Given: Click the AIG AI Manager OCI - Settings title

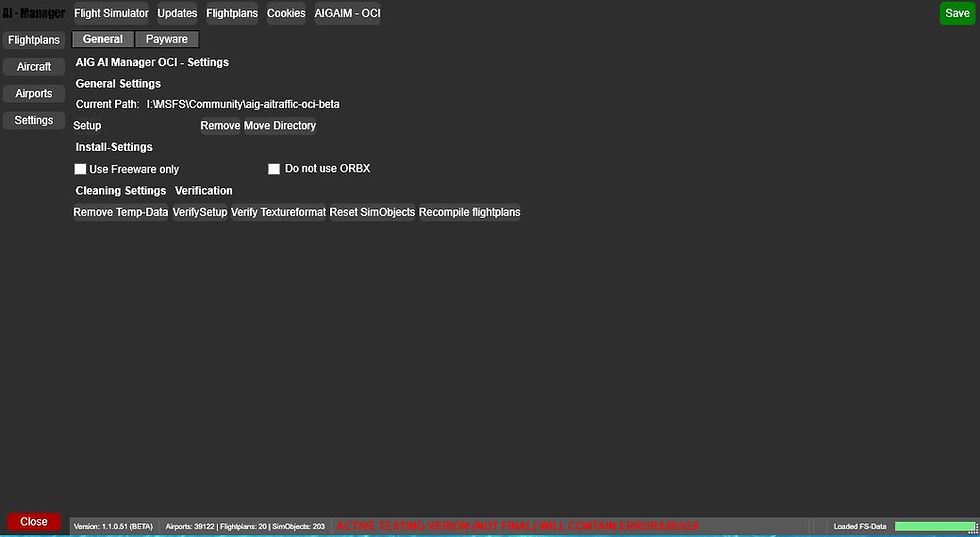Looking at the screenshot, I should click(152, 63).
